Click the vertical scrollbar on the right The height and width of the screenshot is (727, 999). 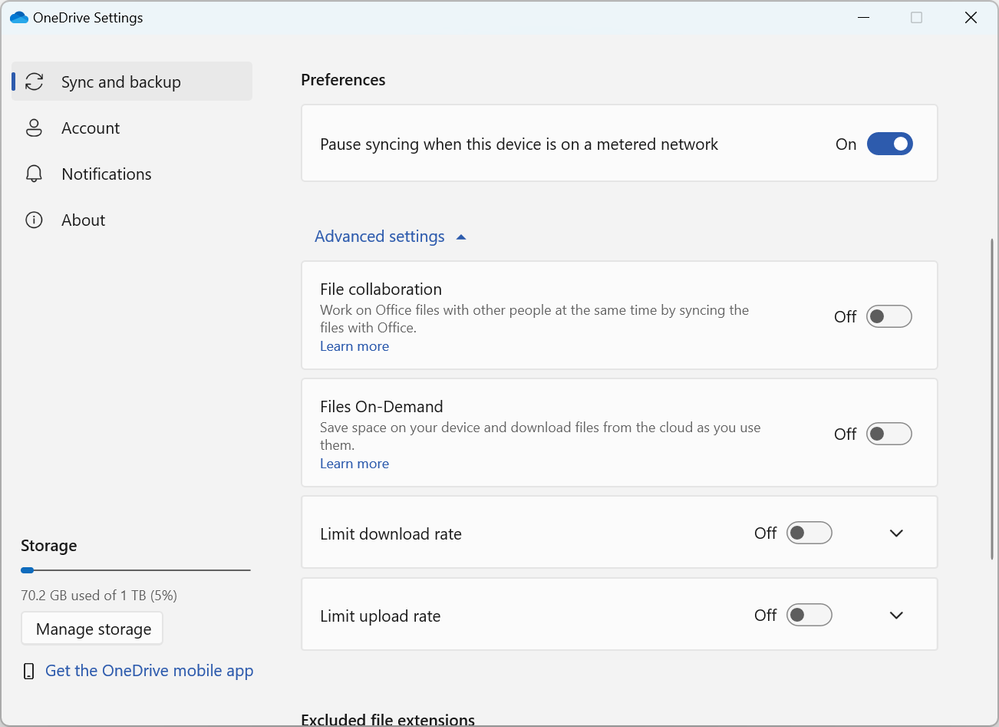pos(991,399)
